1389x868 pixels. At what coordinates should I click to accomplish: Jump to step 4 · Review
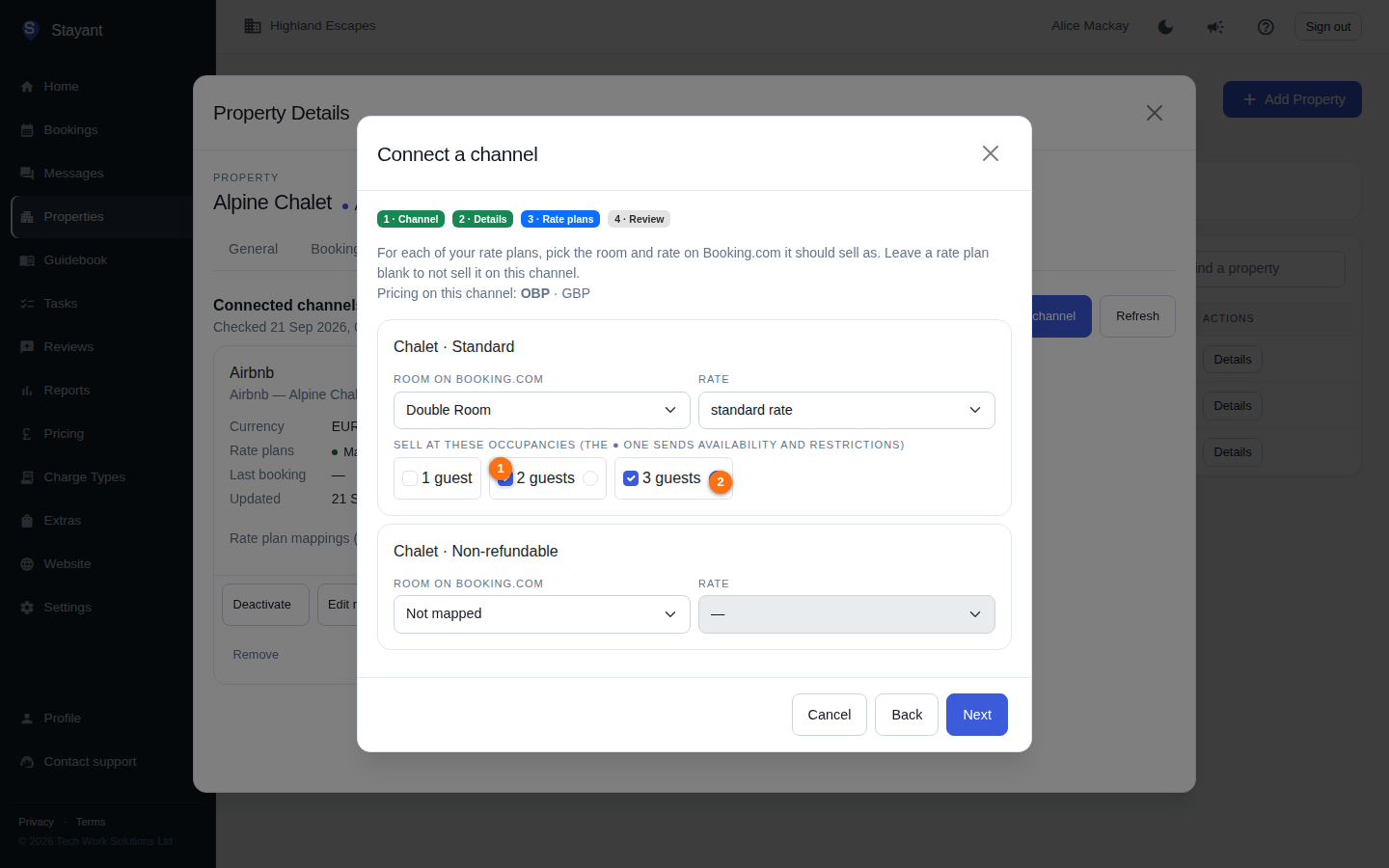pos(639,219)
